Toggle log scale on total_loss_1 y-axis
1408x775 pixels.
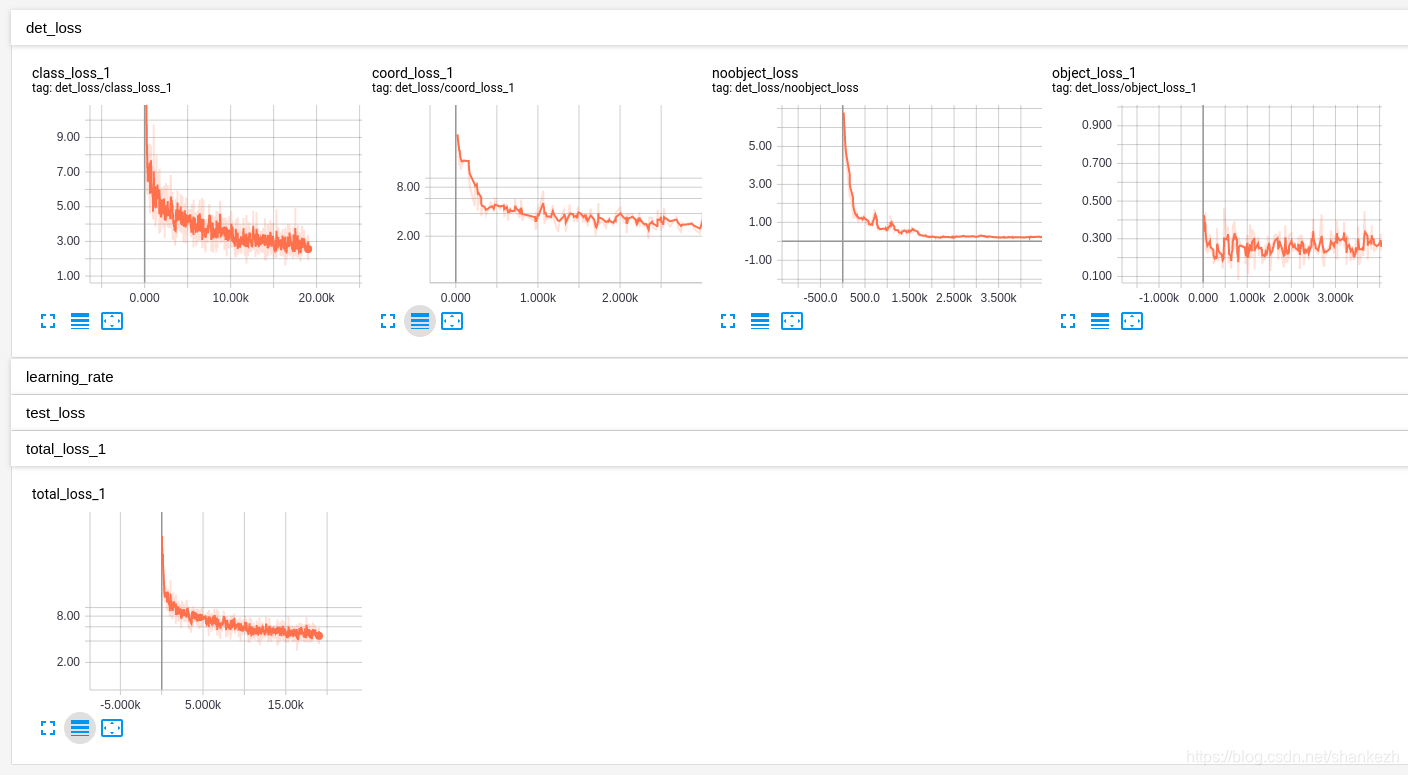pyautogui.click(x=80, y=728)
